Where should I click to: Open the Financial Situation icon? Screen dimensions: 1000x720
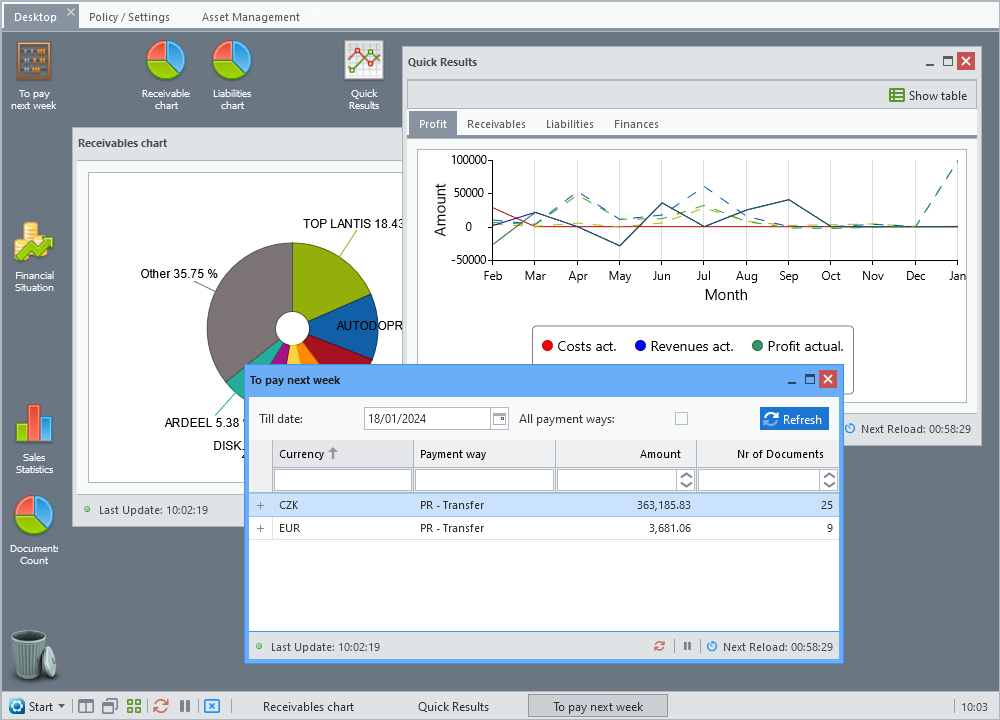(34, 257)
